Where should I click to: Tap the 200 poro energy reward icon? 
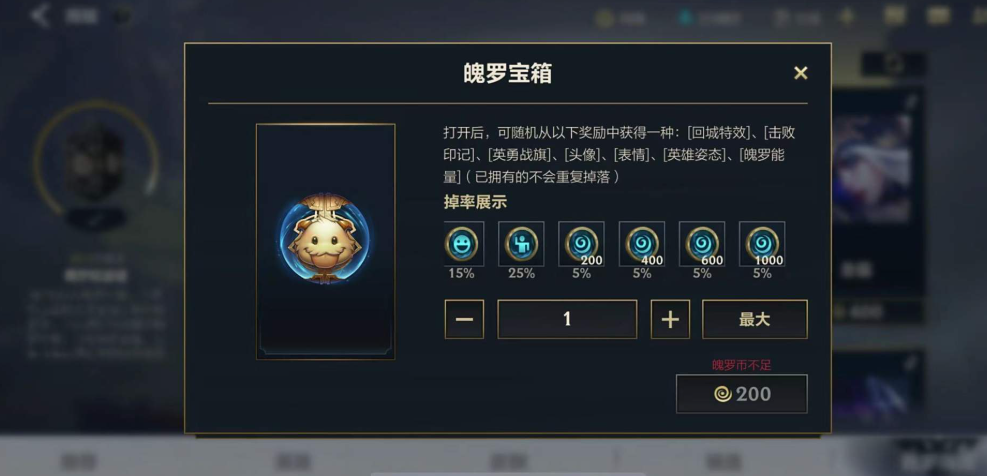pyautogui.click(x=581, y=244)
